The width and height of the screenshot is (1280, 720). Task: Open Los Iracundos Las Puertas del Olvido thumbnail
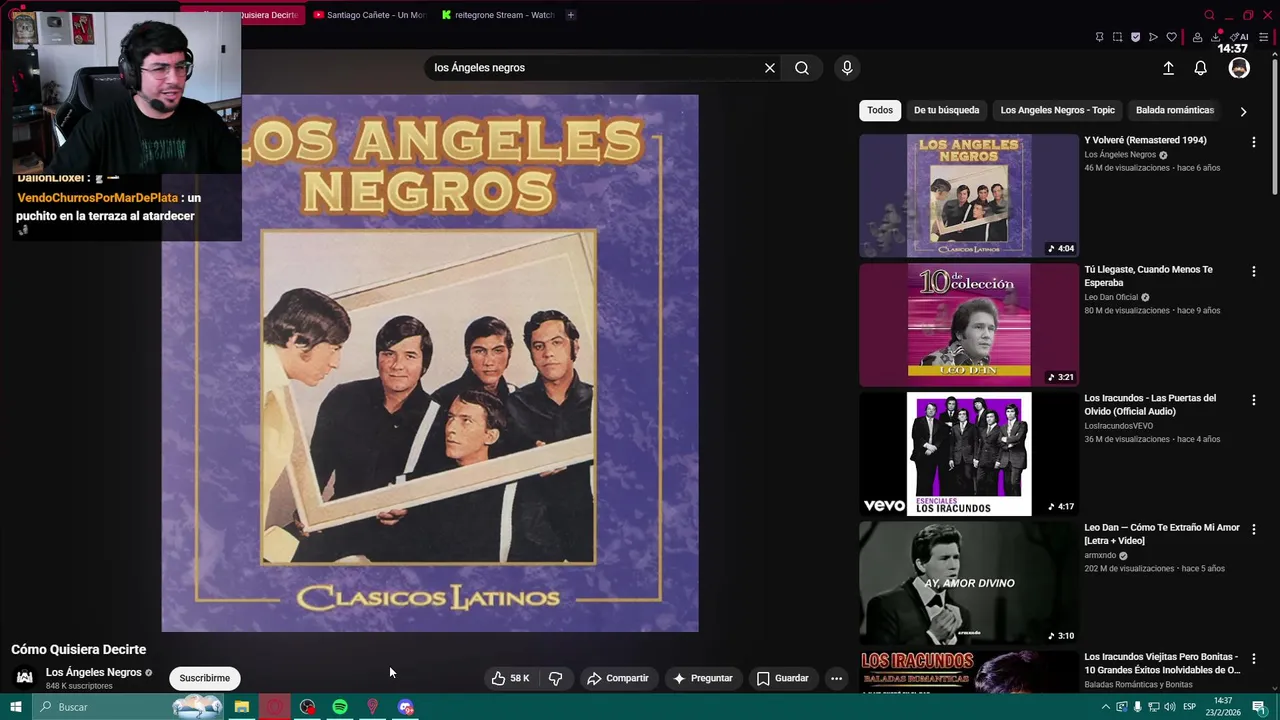(969, 454)
